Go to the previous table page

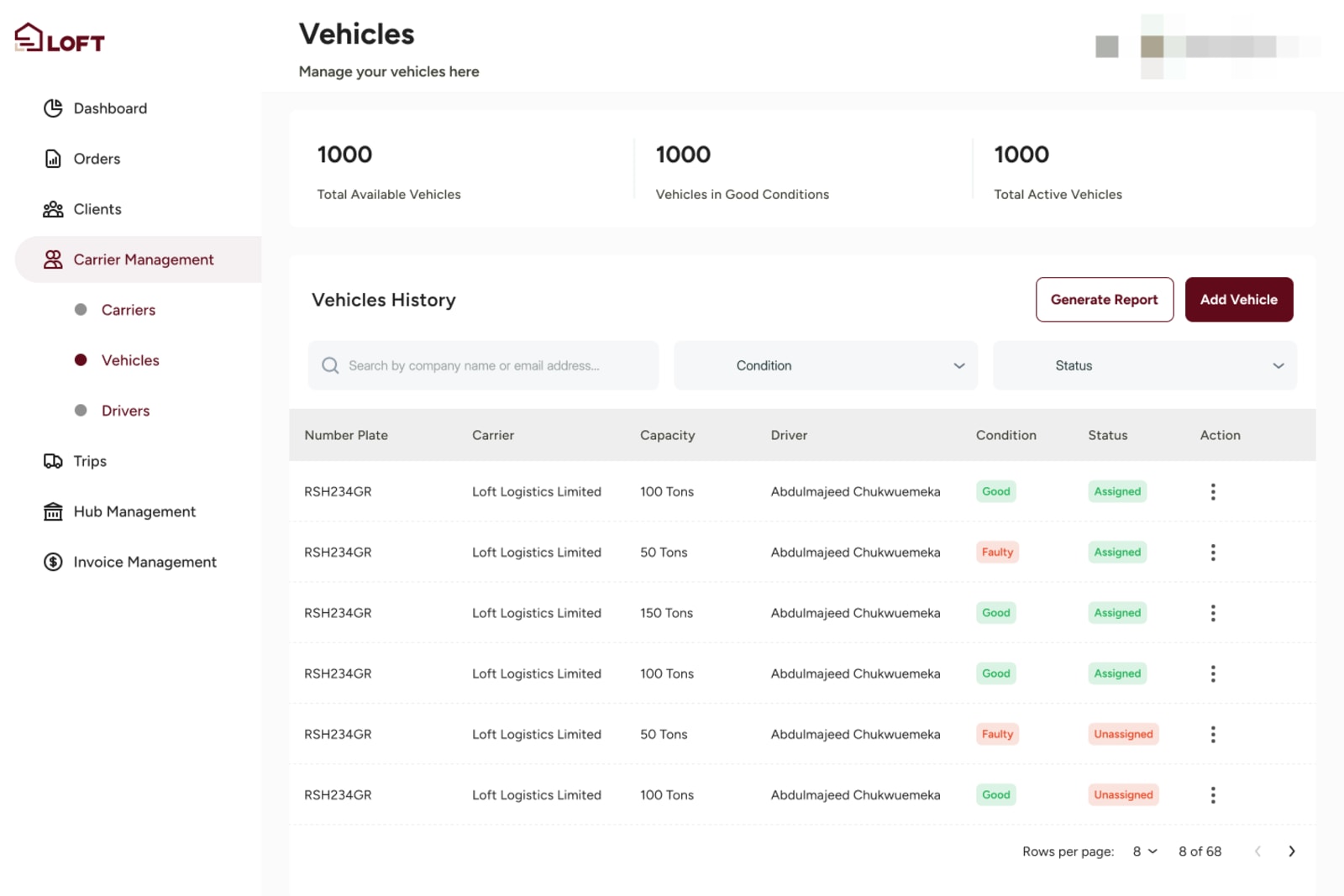click(1257, 851)
